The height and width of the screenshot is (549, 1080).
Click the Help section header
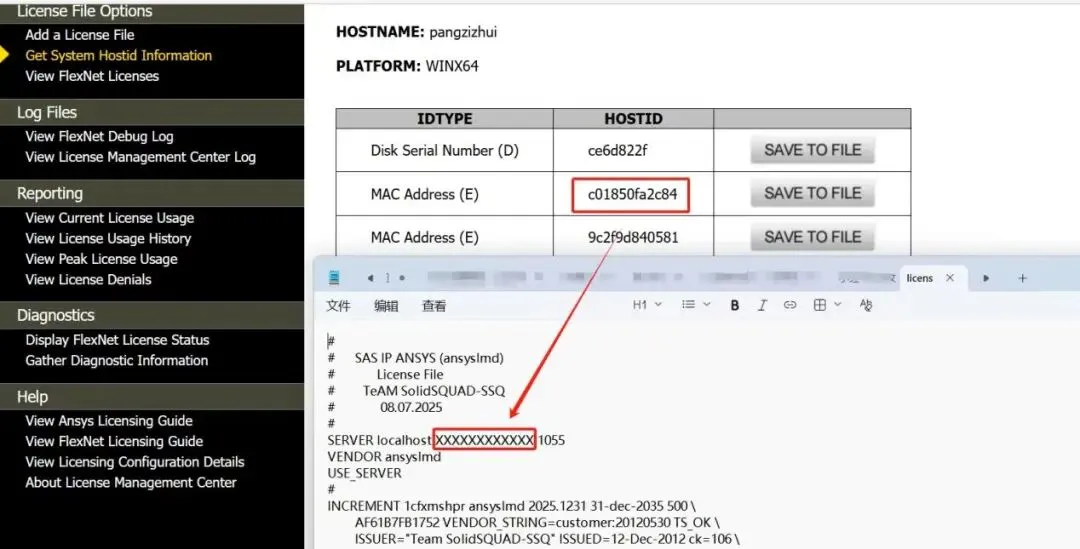click(x=152, y=397)
